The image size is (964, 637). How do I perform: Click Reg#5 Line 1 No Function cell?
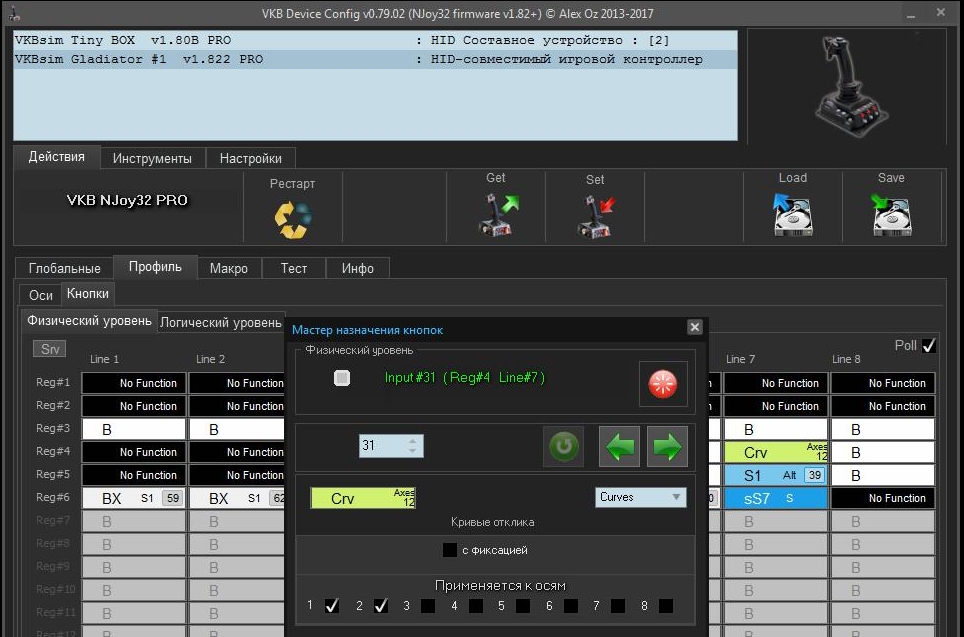tap(133, 475)
